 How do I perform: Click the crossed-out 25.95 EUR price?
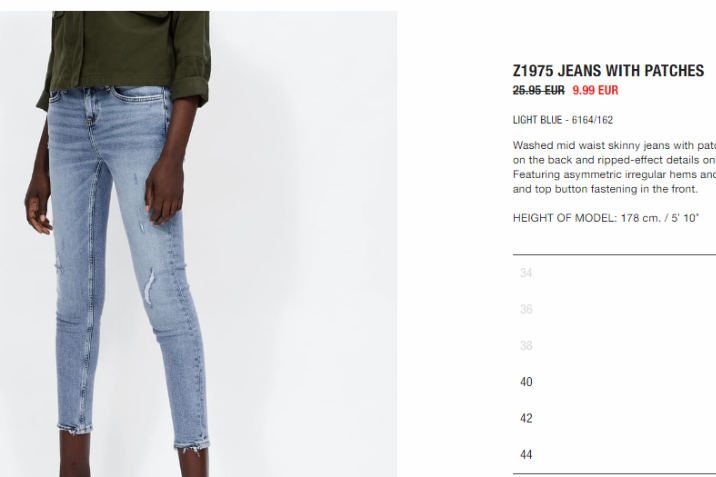click(x=538, y=90)
